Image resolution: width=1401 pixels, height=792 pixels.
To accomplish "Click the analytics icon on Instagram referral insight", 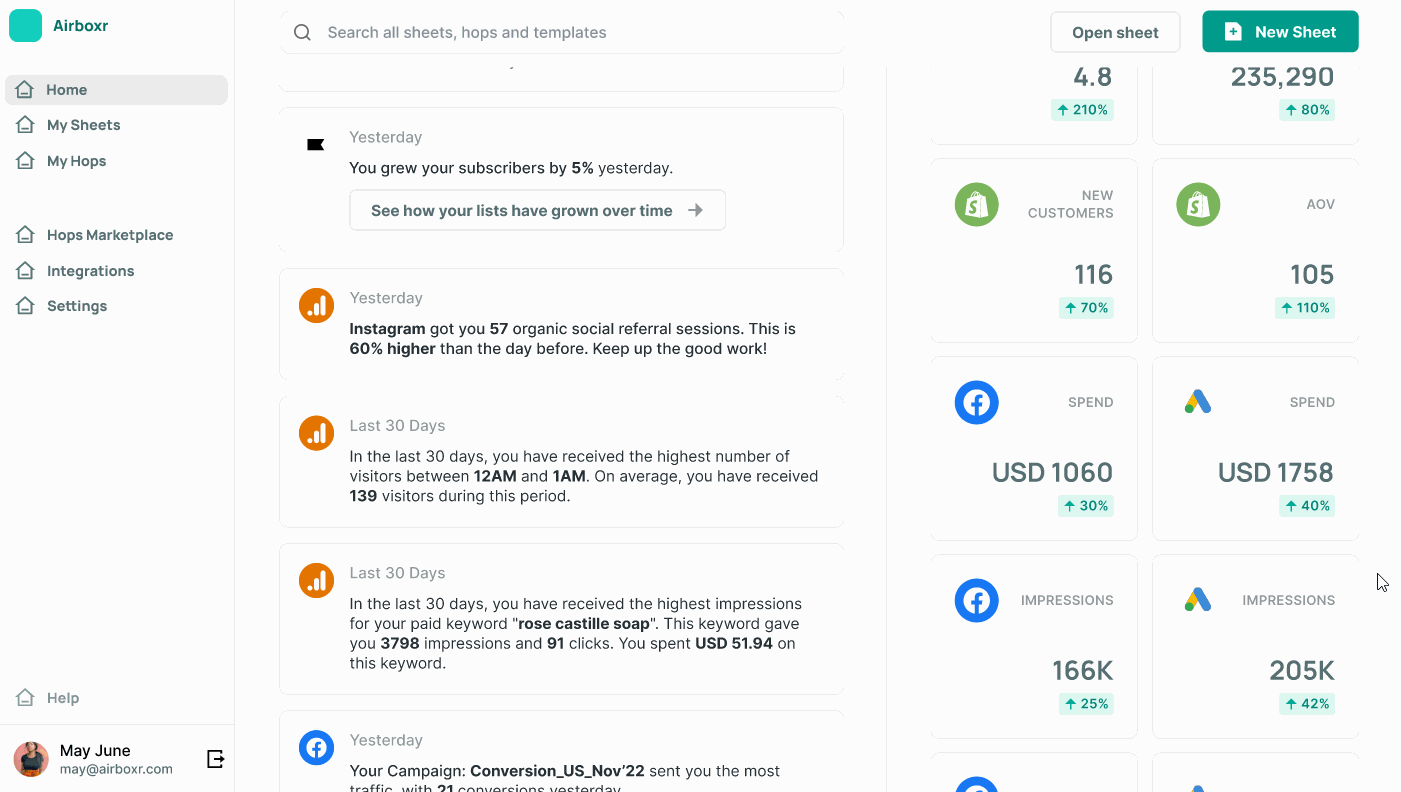I will point(316,306).
